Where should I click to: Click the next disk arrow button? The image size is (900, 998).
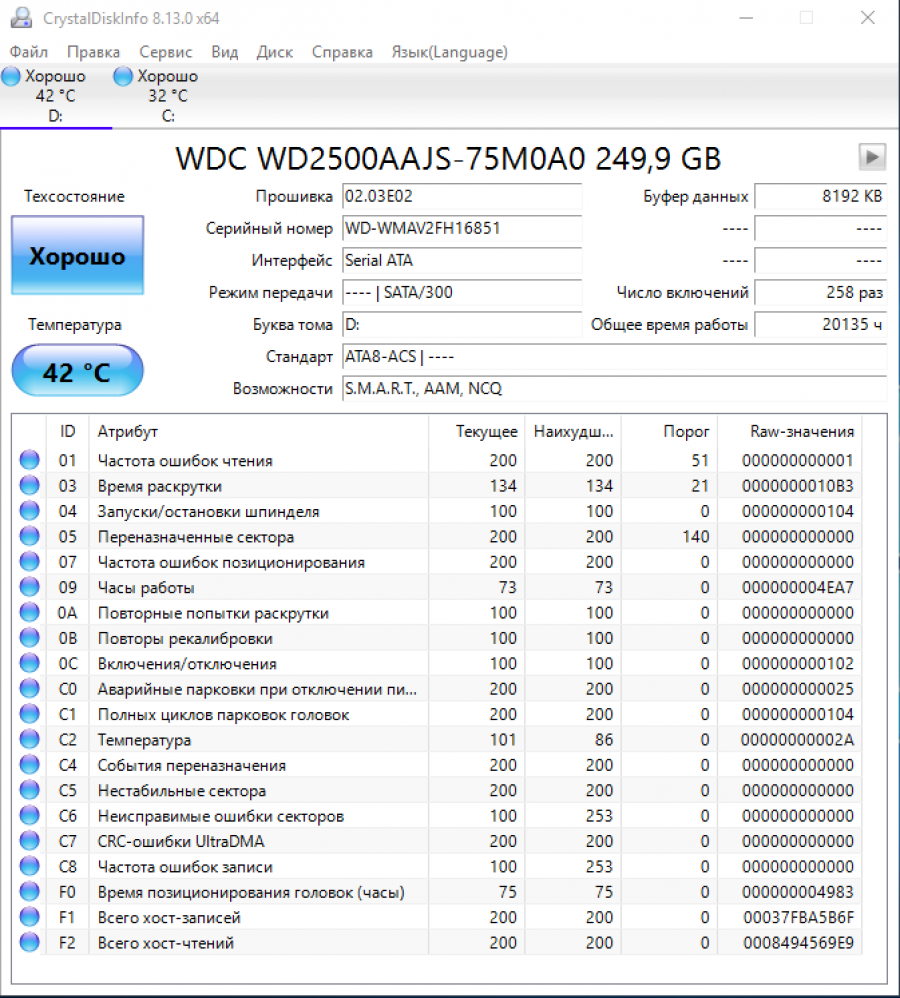pyautogui.click(x=872, y=157)
